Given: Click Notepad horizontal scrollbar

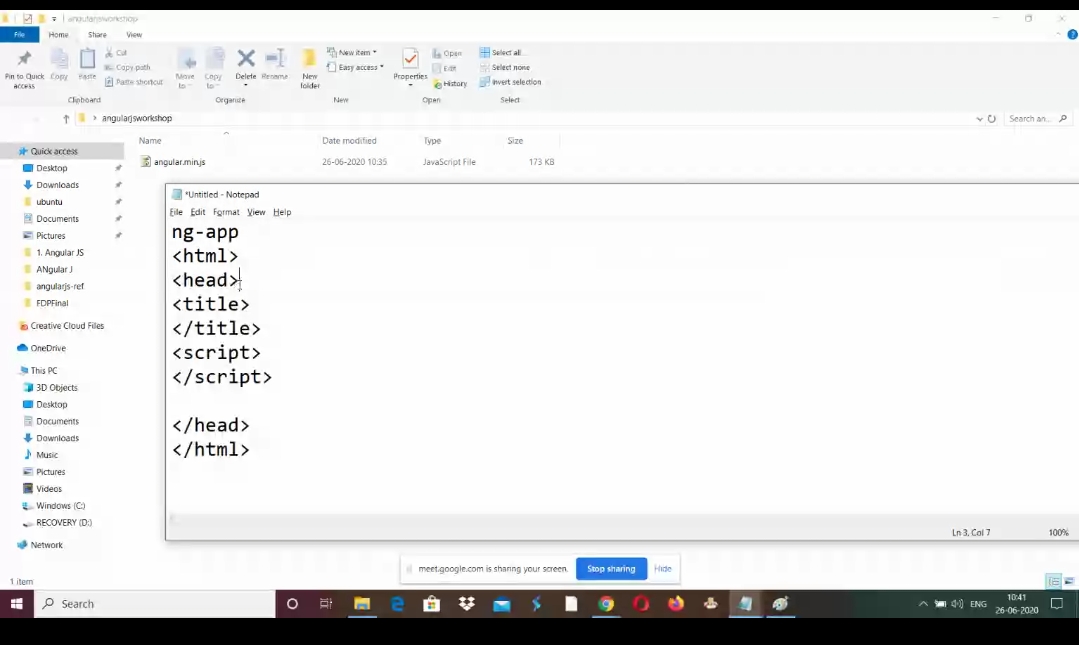Looking at the screenshot, I should coord(600,518).
